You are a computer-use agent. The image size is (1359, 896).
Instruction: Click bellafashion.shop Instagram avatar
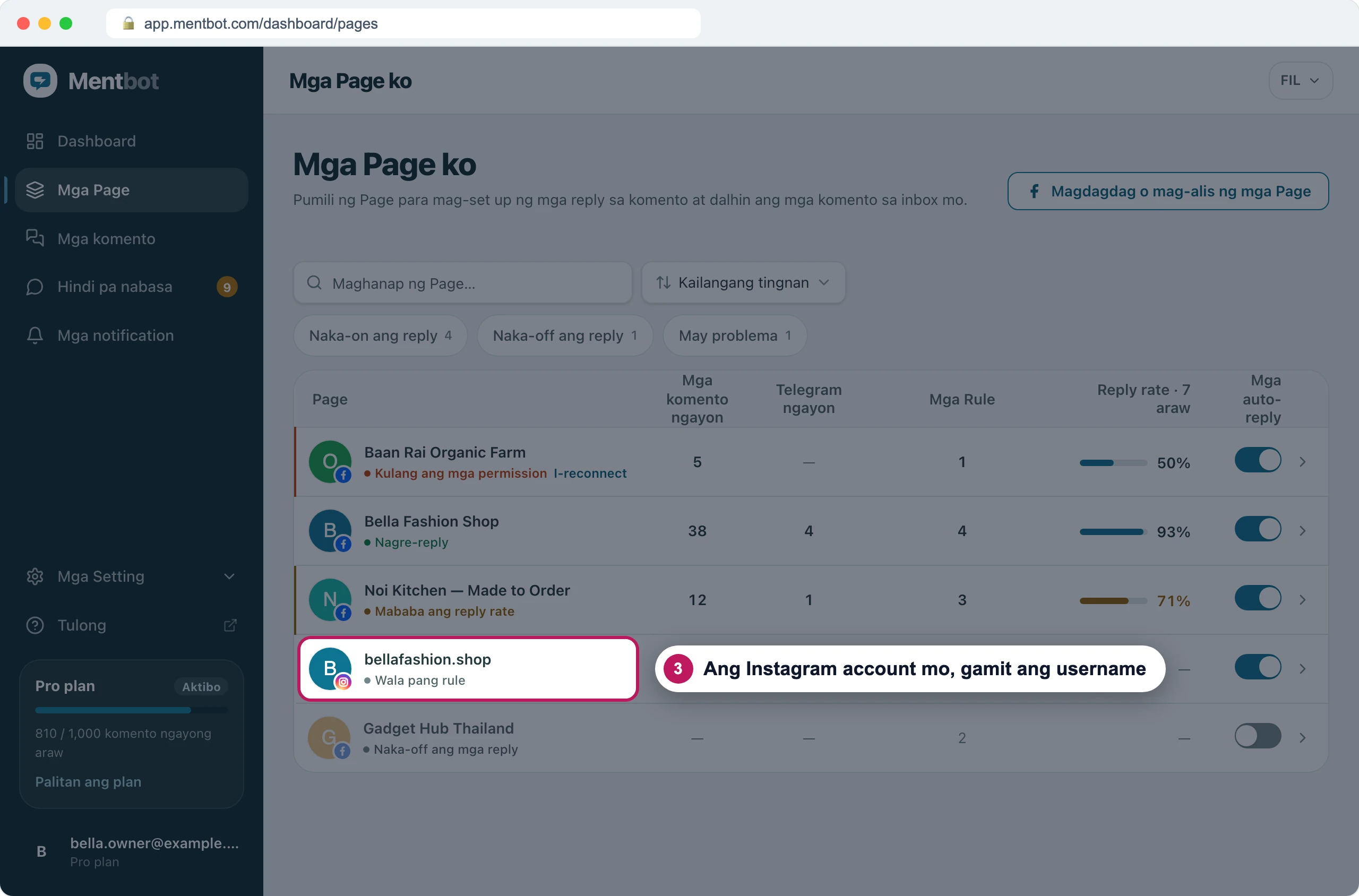tap(330, 669)
